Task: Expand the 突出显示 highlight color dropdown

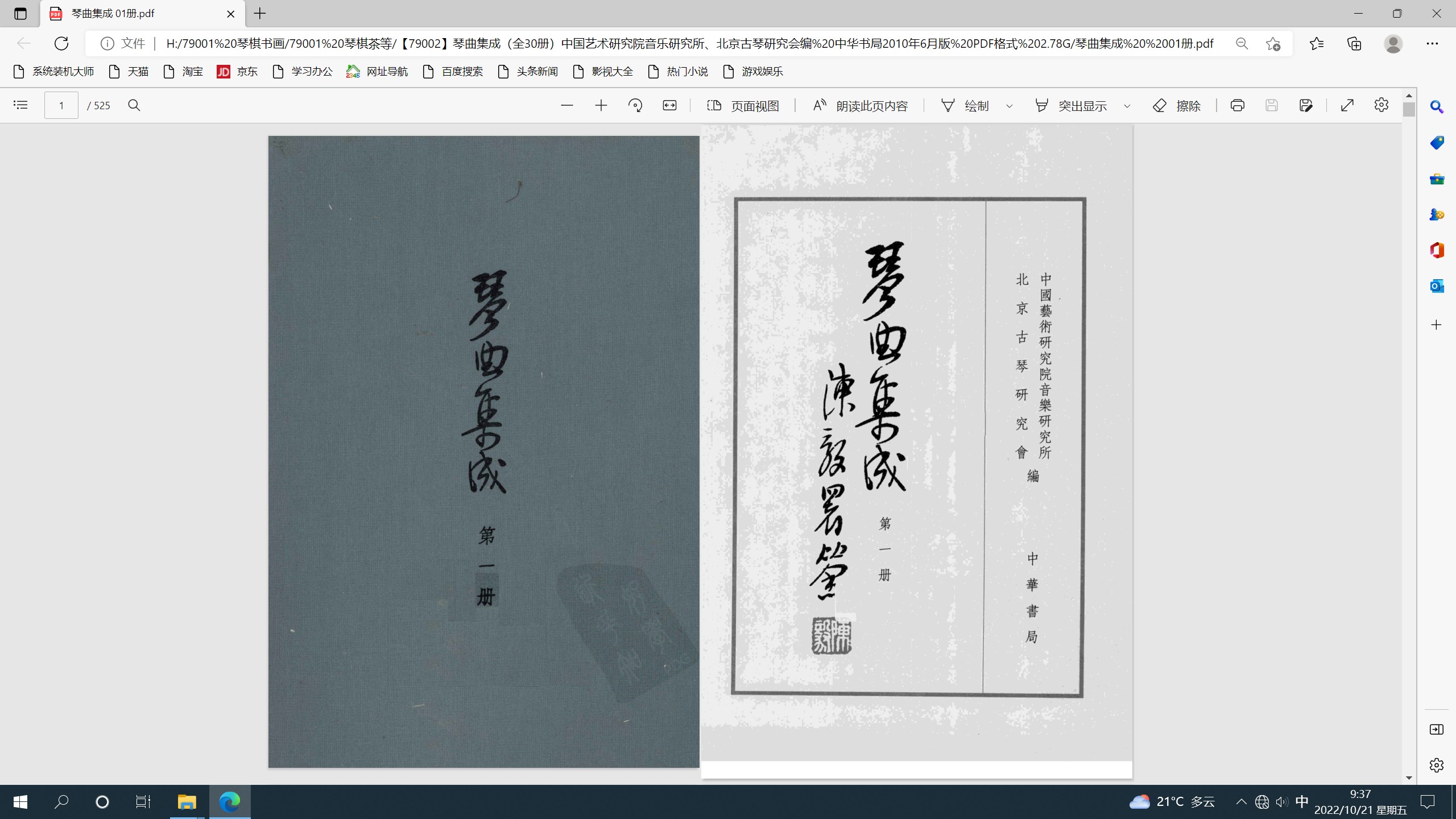Action: point(1127,106)
